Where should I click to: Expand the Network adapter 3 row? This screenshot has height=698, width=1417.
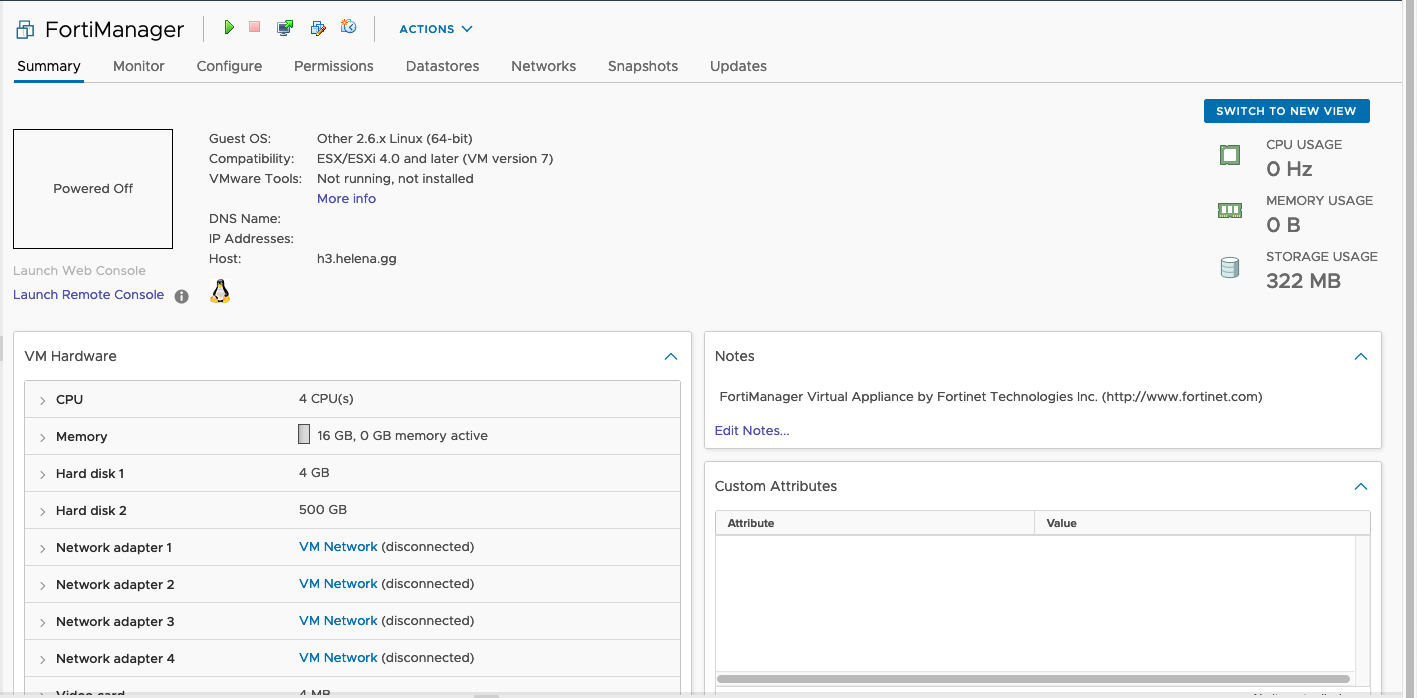pos(43,622)
